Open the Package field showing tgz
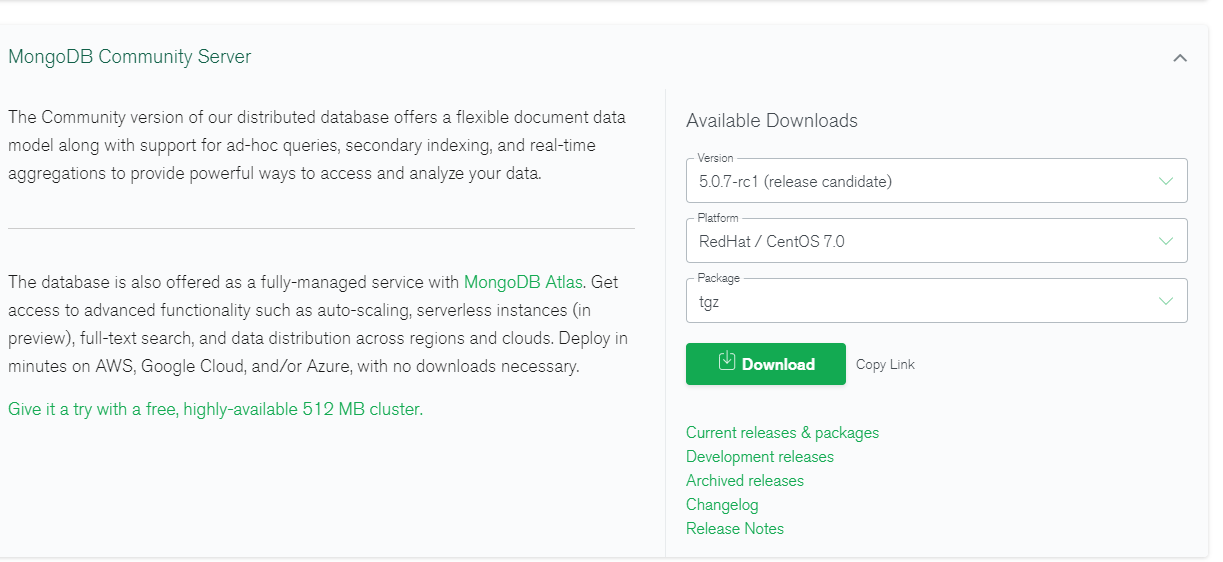1223x562 pixels. click(x=920, y=301)
